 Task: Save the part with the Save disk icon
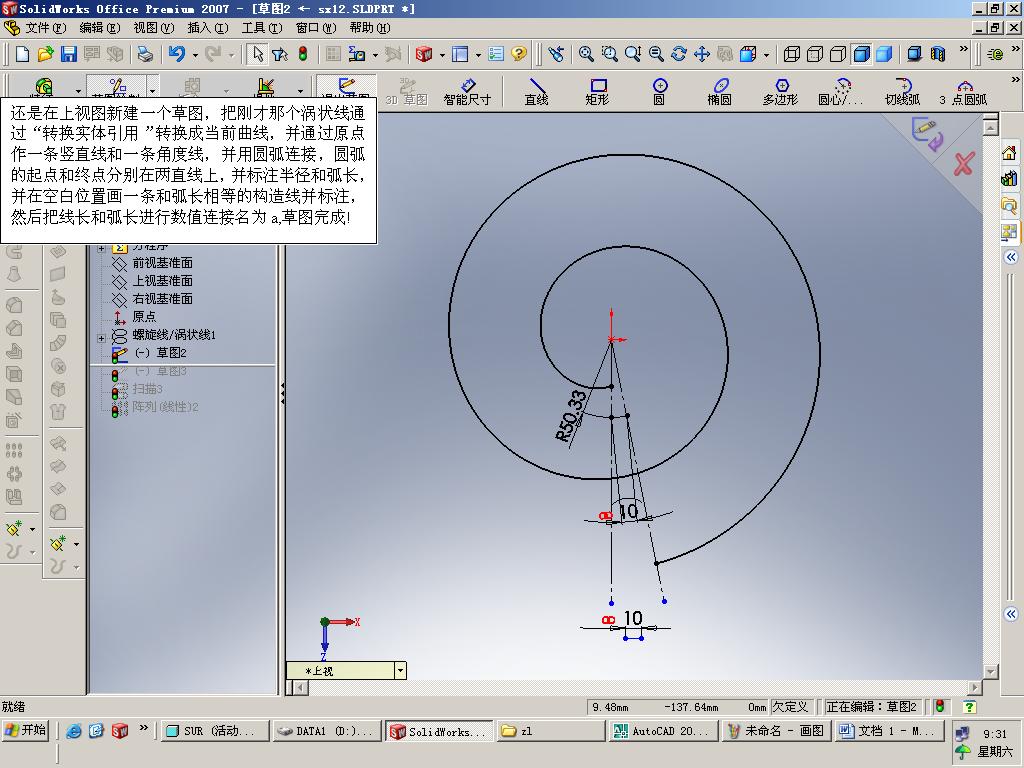[x=69, y=54]
